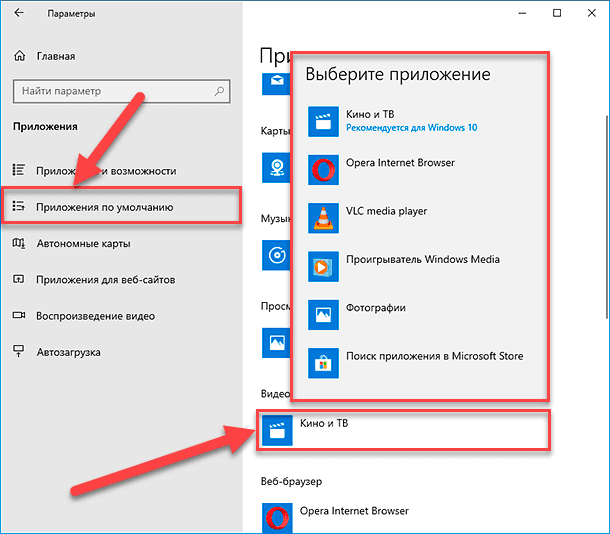
Task: Click the Приложения по умолчанию list icon
Action: coord(19,206)
